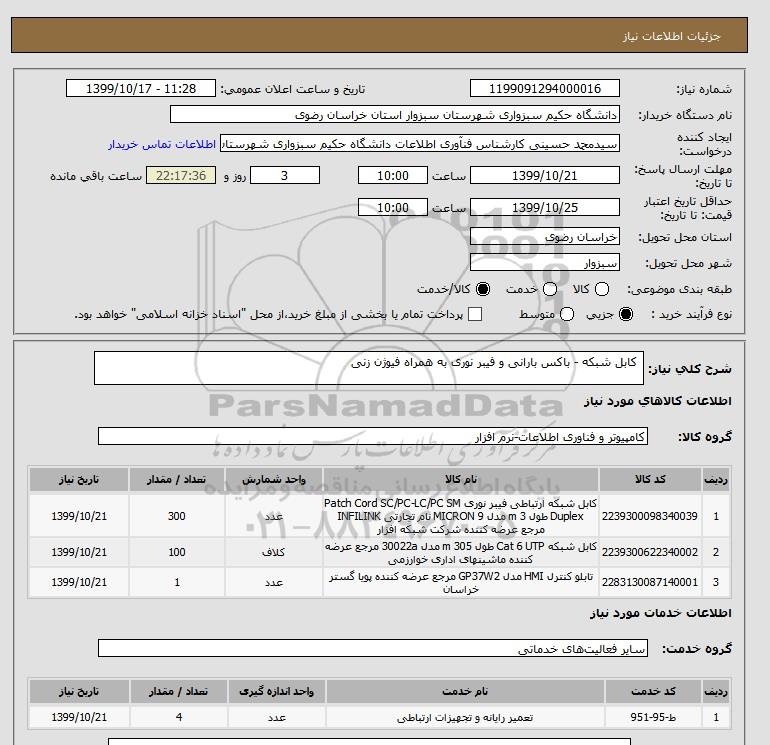Click the services table header واحد اندازه گیری
770x745 pixels.
click(276, 691)
